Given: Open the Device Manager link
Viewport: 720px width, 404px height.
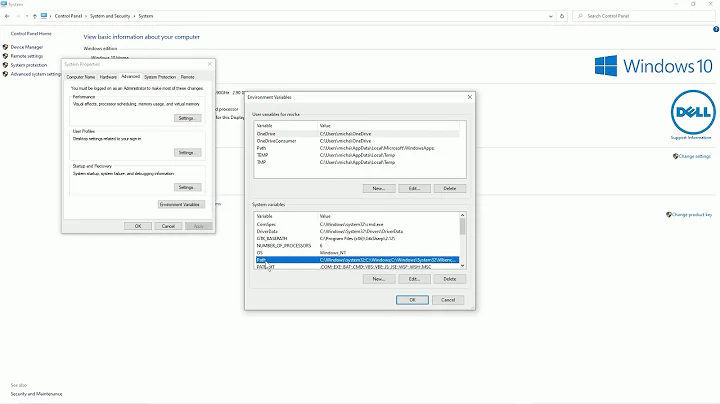Looking at the screenshot, I should (27, 47).
